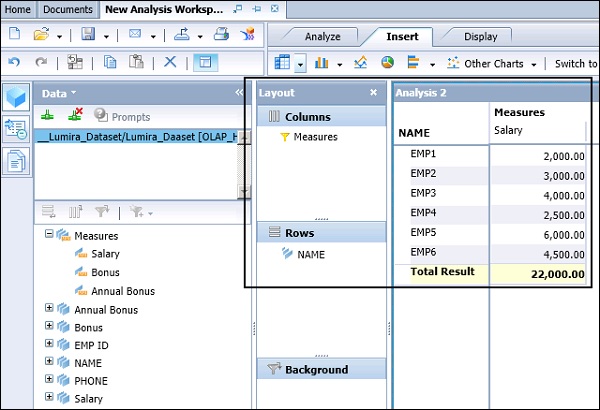Open the crosstab insert dropdown arrow
Screen dimensions: 600x410
tap(301, 64)
